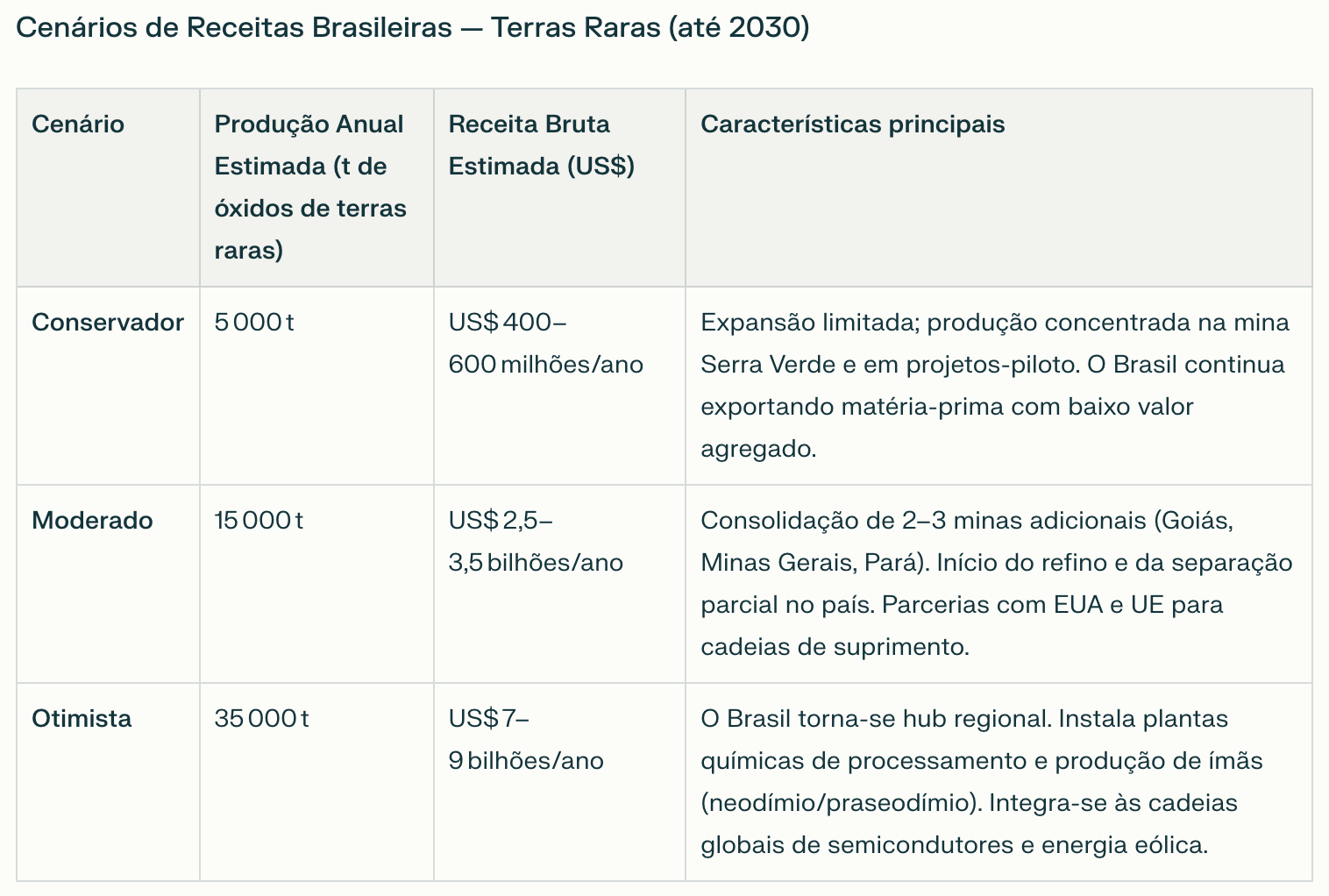Click the words Serra Verde in Conservador description
Screen dimensions: 1329x896
tap(767, 365)
